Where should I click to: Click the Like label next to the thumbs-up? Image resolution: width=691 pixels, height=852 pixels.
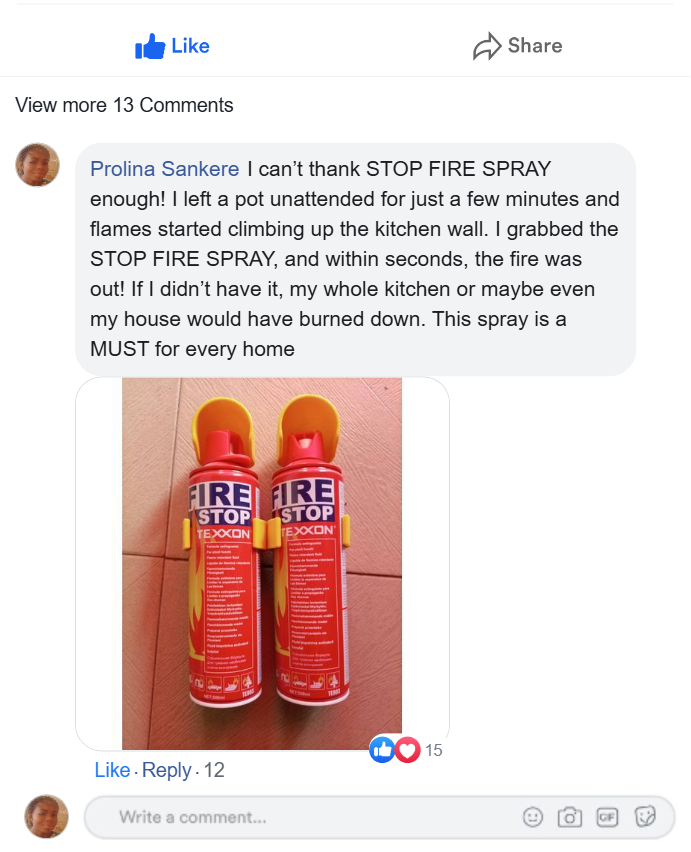190,46
